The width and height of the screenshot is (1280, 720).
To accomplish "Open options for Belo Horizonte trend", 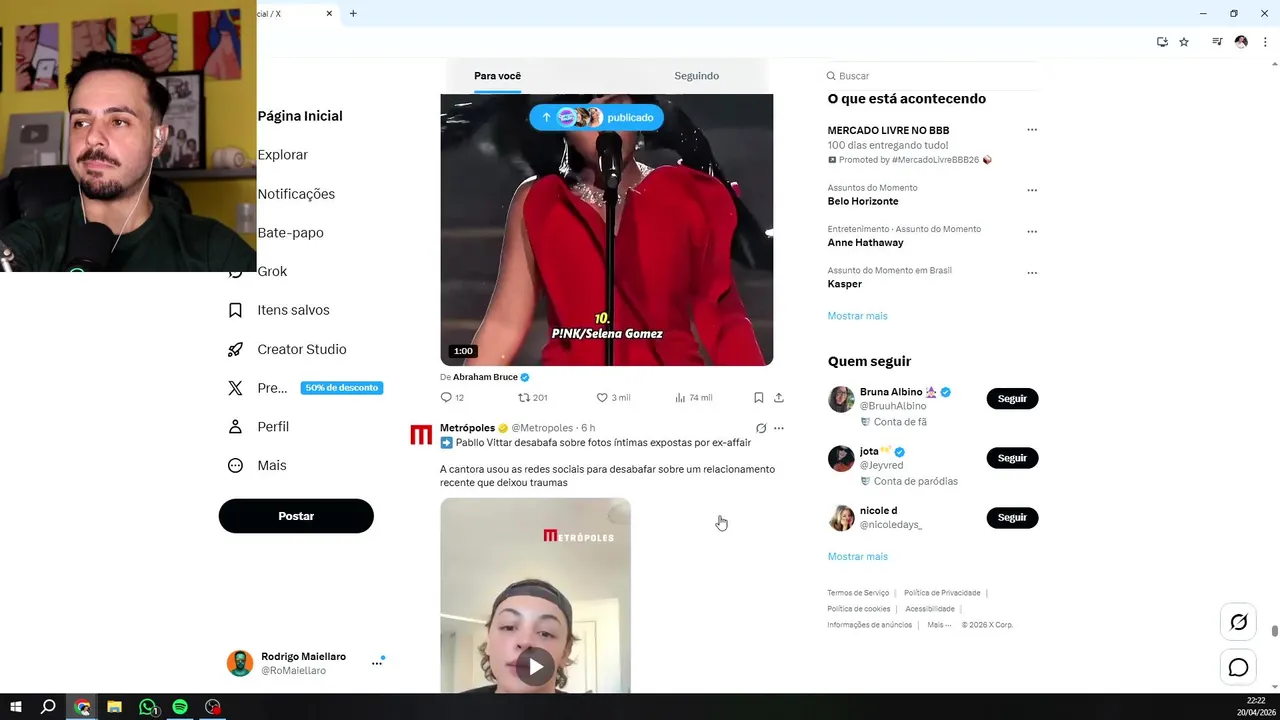I will 1032,190.
